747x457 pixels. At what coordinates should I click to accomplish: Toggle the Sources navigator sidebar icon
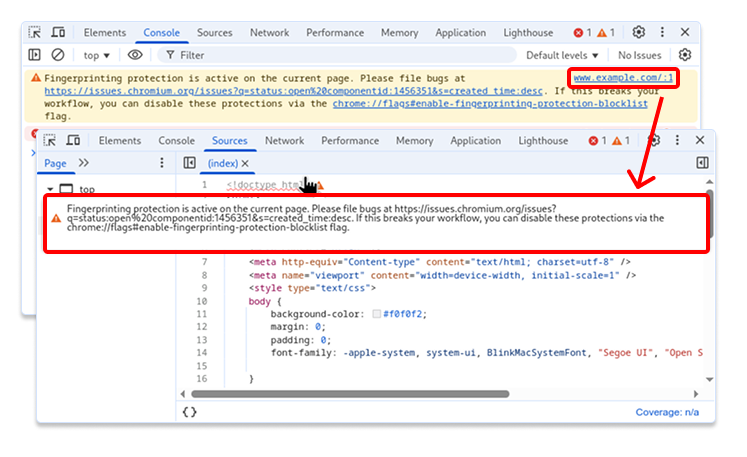click(x=190, y=163)
